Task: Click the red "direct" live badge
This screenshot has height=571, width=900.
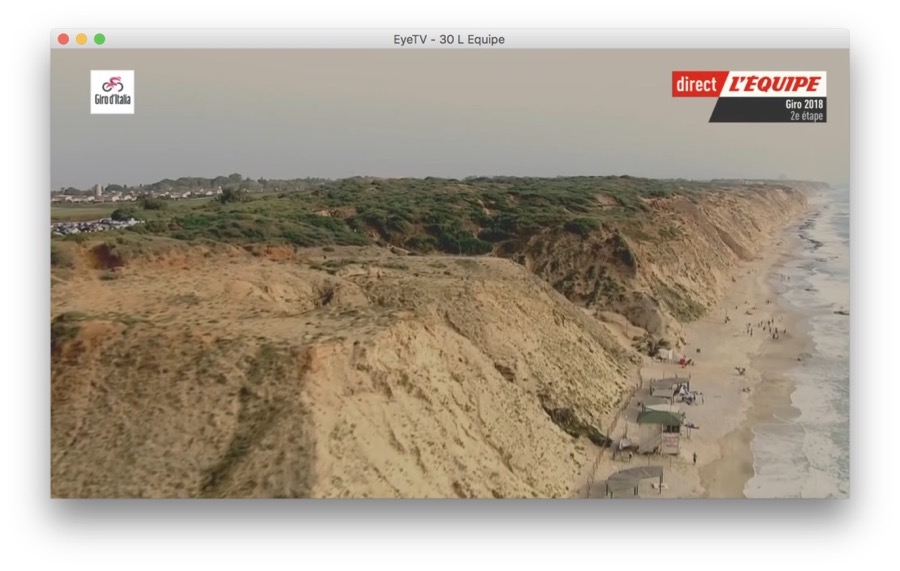Action: click(696, 84)
